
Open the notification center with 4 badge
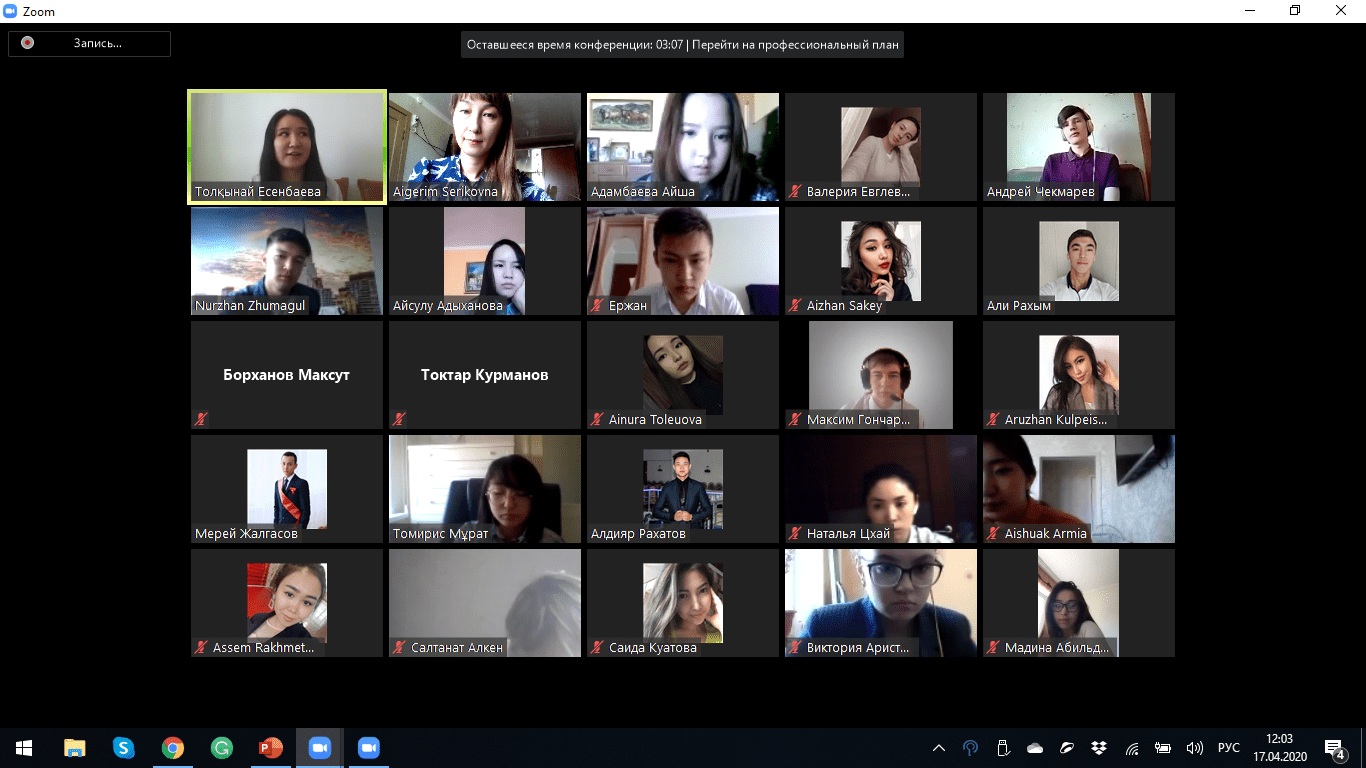click(1335, 748)
